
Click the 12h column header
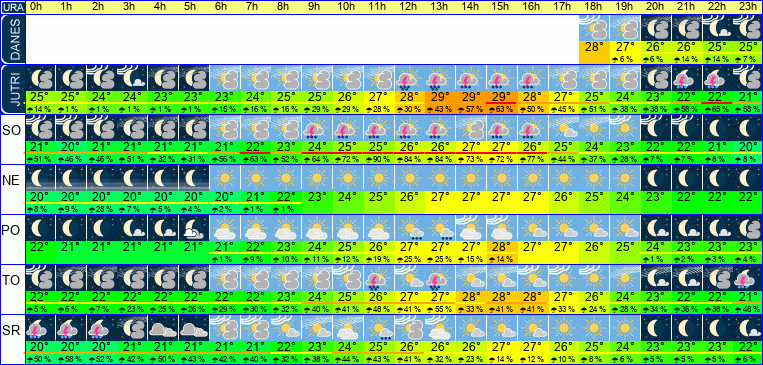pos(409,8)
